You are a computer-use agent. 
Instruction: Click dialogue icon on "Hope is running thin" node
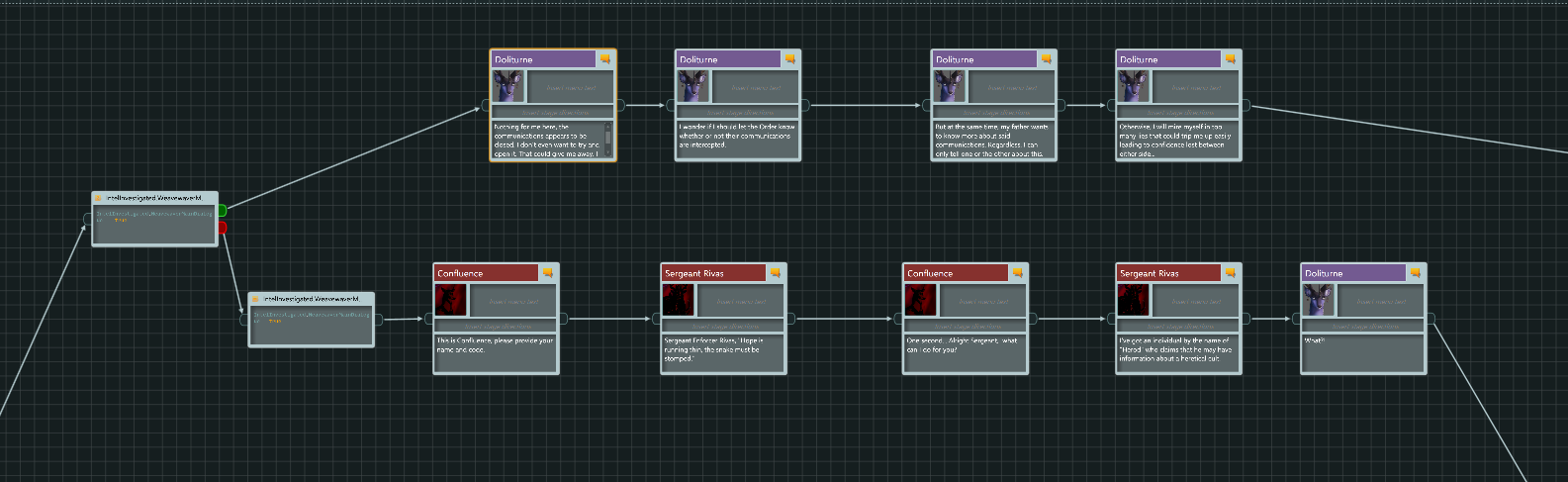pyautogui.click(x=775, y=273)
